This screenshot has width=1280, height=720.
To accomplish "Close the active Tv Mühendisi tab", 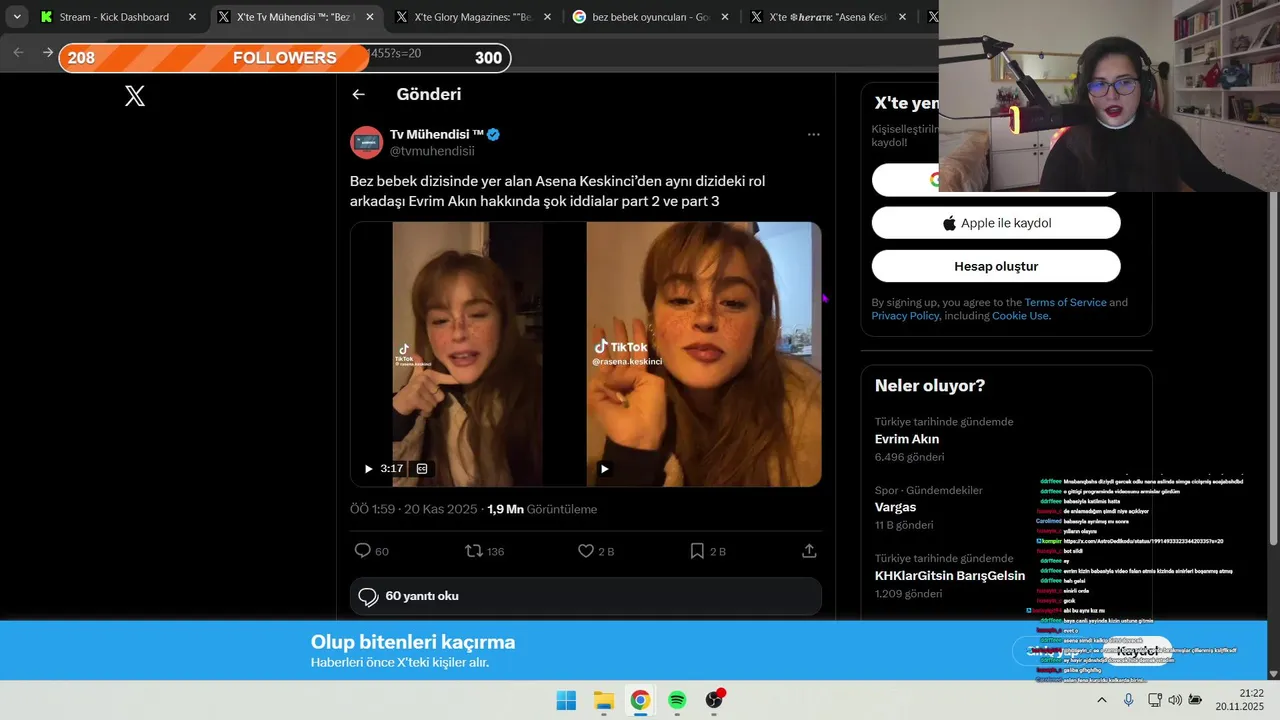I will pos(370,17).
